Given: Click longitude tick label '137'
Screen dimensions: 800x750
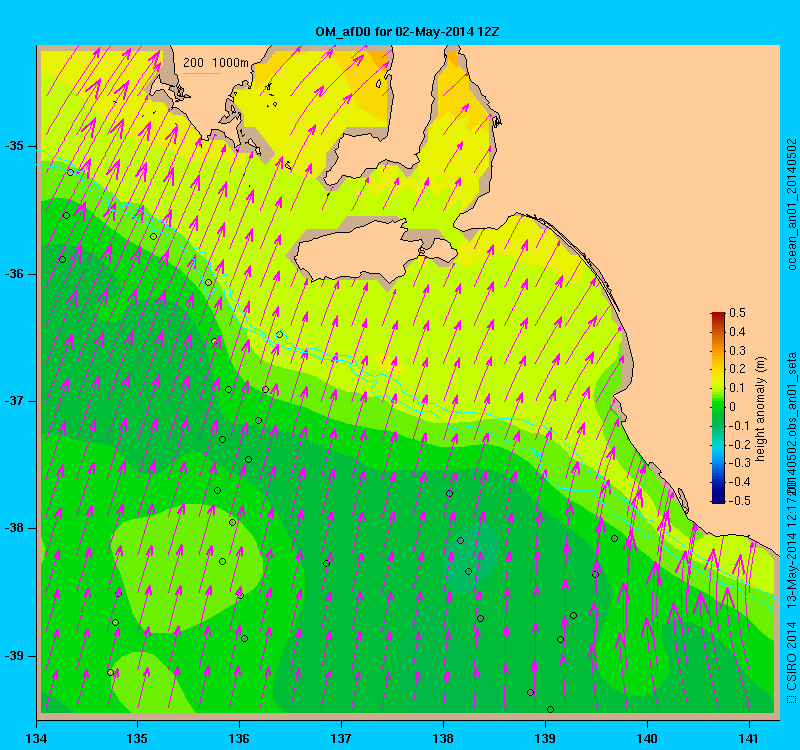Looking at the screenshot, I should 341,738.
